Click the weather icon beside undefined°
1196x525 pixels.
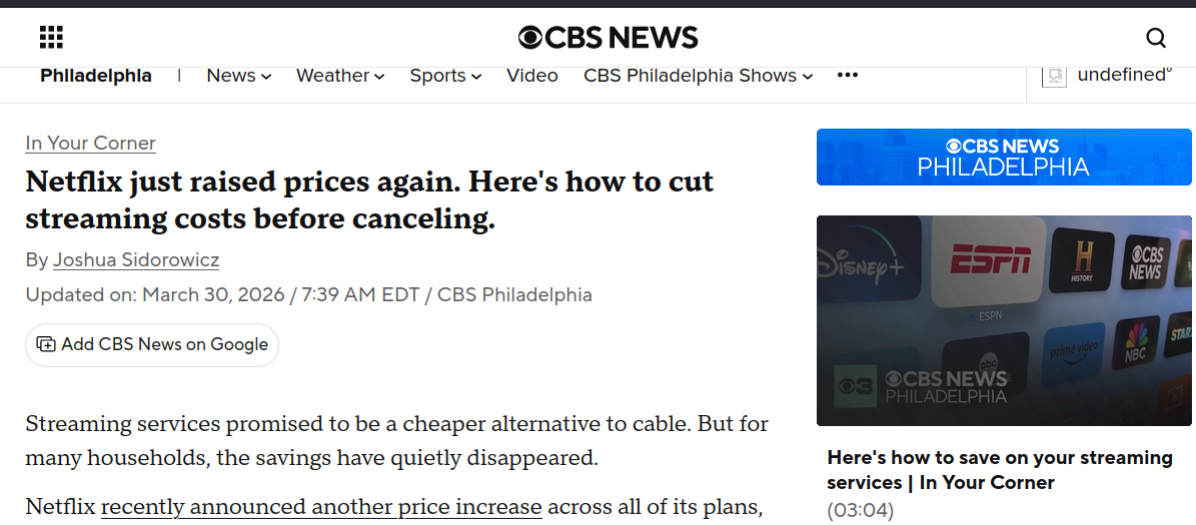(1054, 76)
